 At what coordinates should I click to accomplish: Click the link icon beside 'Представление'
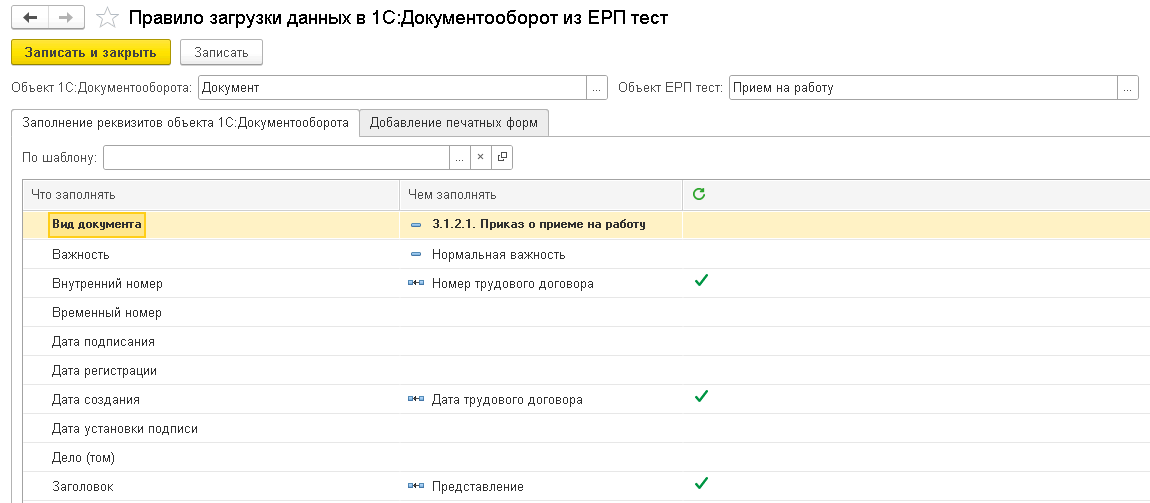pyautogui.click(x=416, y=487)
